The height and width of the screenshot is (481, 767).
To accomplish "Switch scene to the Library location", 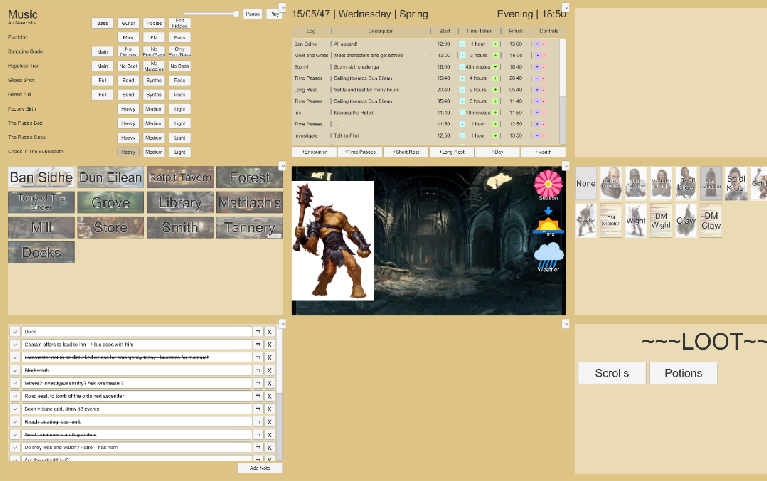I will tap(180, 203).
